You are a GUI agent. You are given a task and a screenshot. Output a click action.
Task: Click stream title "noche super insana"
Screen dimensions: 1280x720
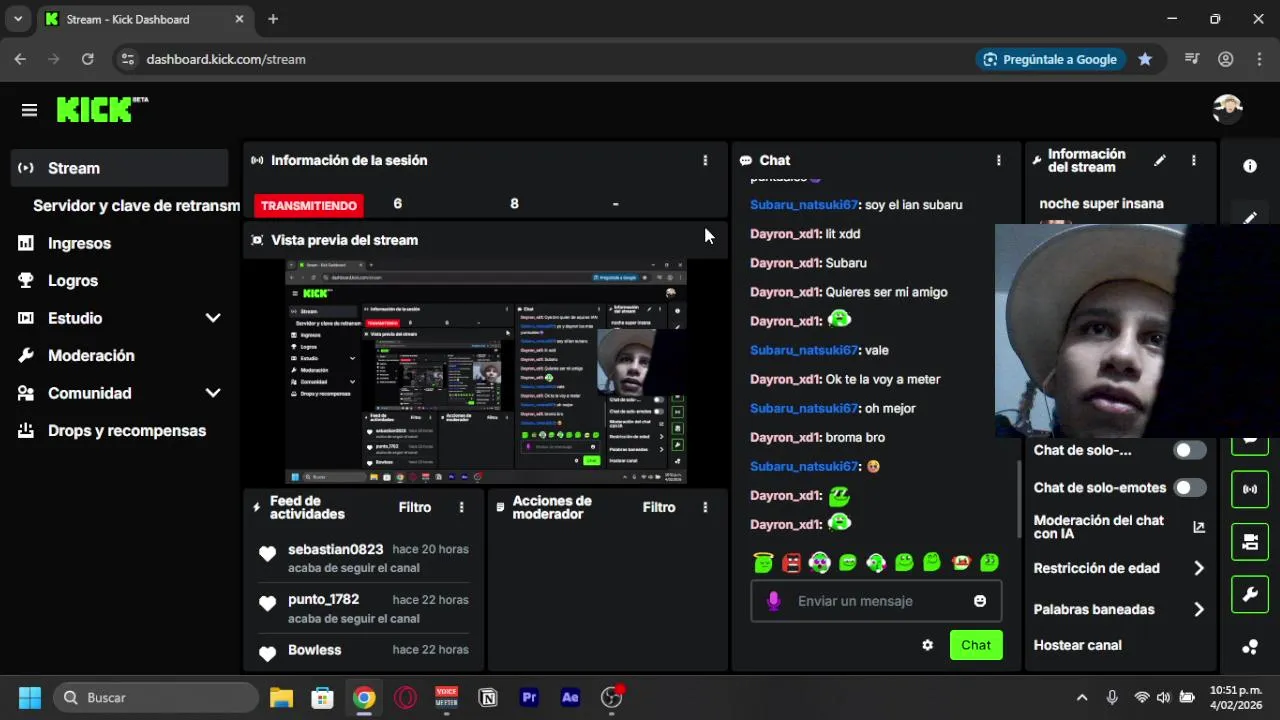[1101, 203]
